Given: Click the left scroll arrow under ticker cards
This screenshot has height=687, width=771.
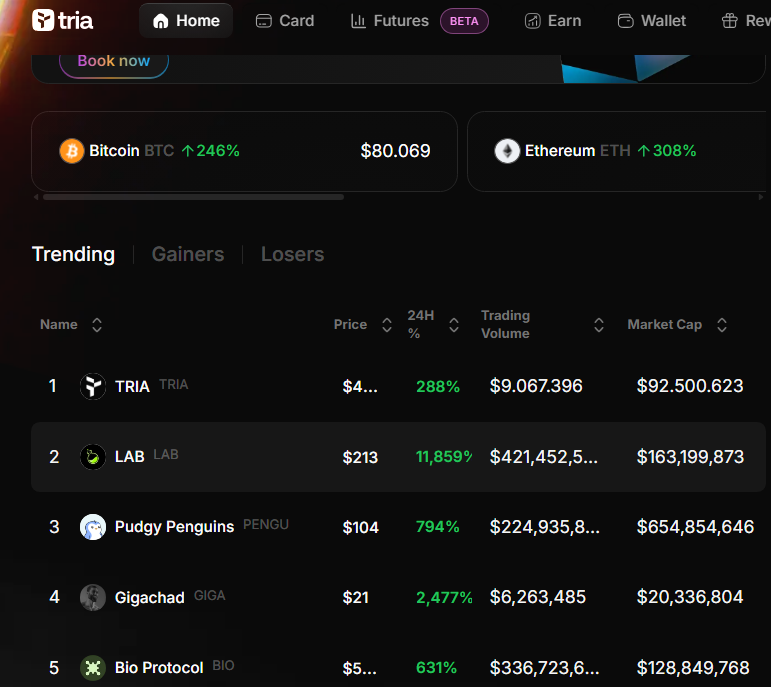Looking at the screenshot, I should (36, 197).
